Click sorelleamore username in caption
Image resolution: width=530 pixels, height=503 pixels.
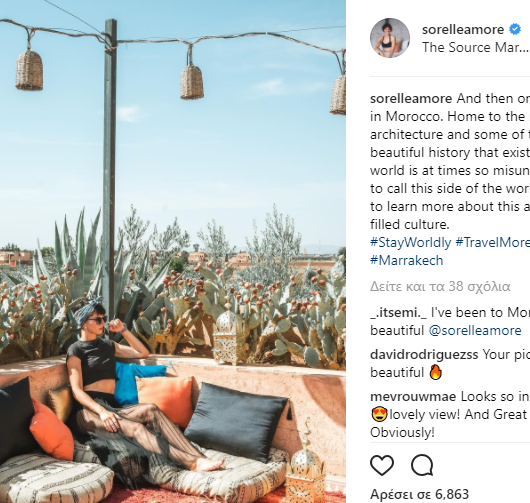[411, 99]
